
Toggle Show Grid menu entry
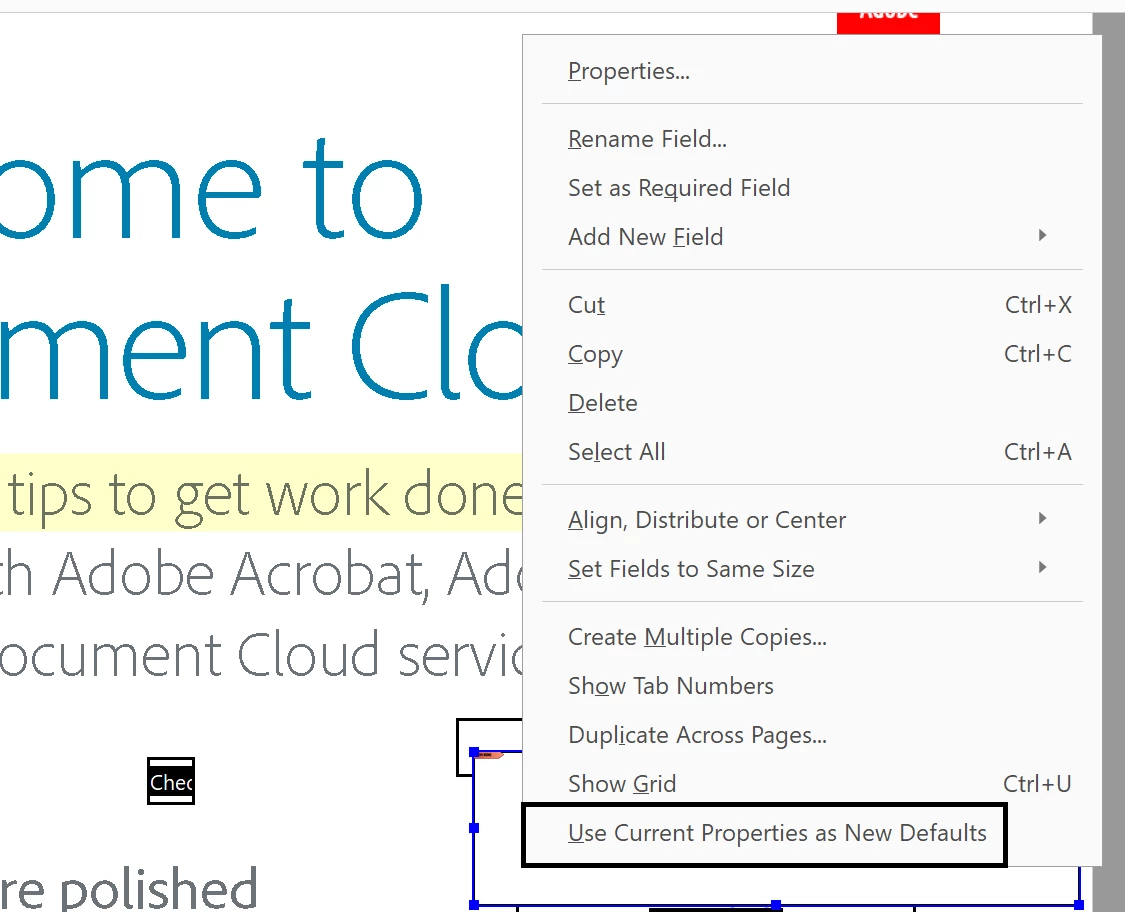811,784
